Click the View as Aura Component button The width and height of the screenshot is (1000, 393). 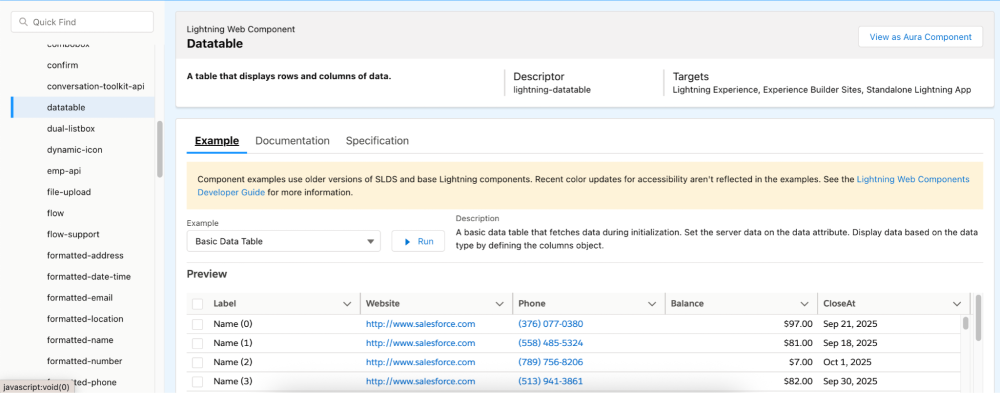[x=920, y=37]
